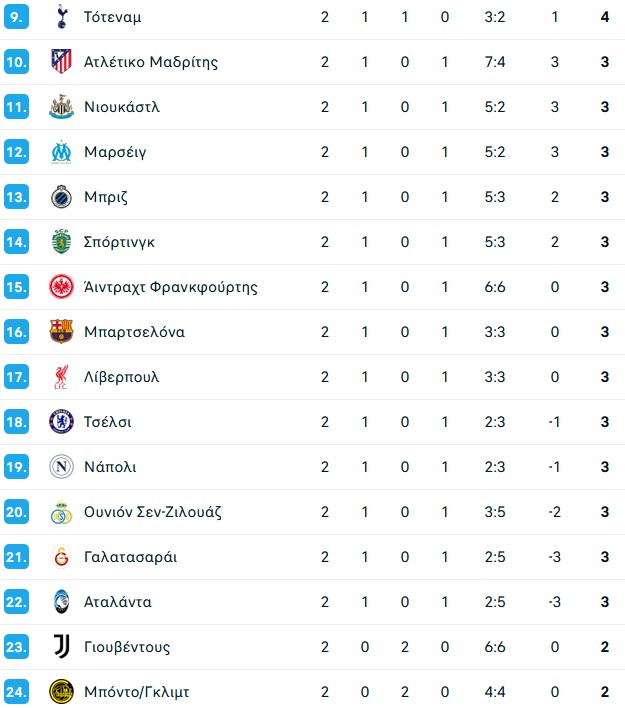Click the Club Brugge crest icon
Image resolution: width=625 pixels, height=708 pixels.
[x=62, y=197]
